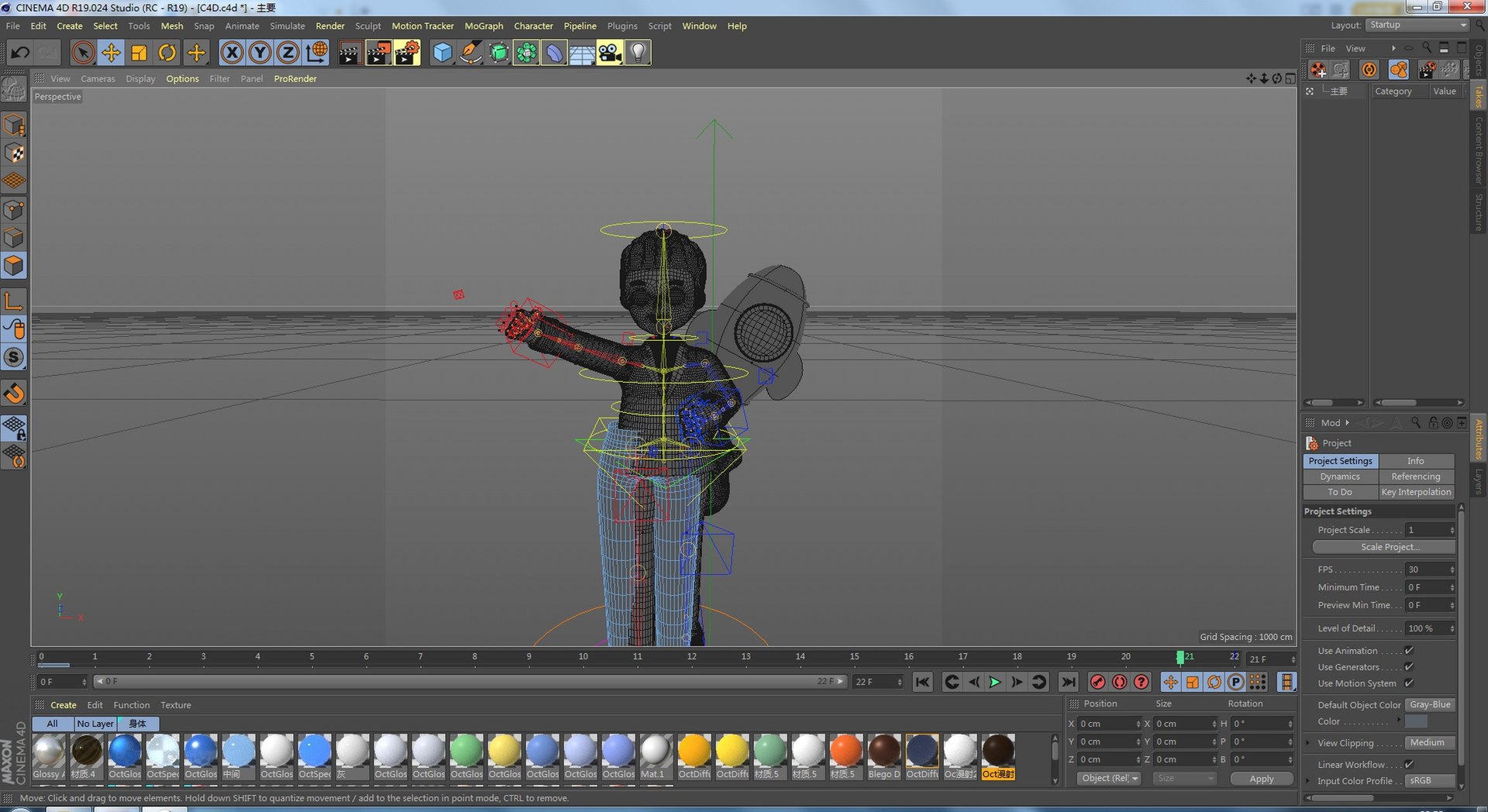Open the viewport Cameras menu
Image resolution: width=1488 pixels, height=812 pixels.
[x=98, y=79]
